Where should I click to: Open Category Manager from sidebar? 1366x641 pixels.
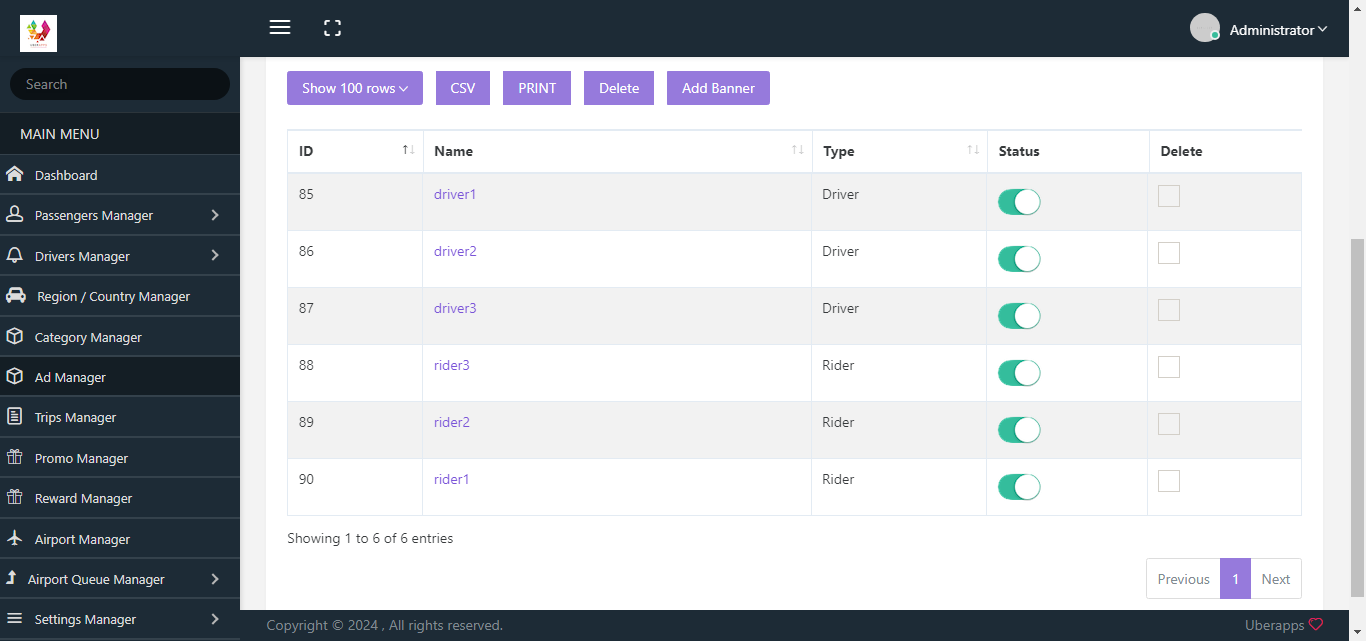[88, 337]
